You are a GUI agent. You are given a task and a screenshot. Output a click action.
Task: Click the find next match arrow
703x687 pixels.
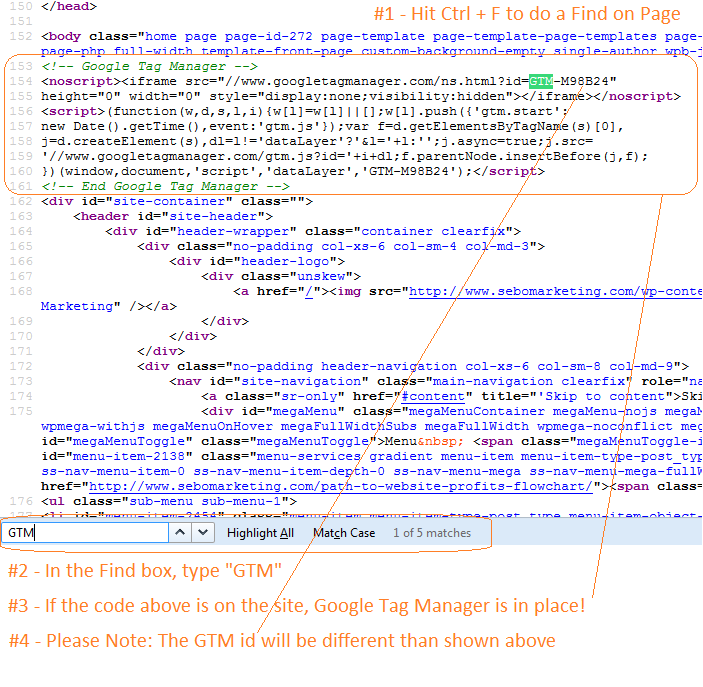pyautogui.click(x=203, y=533)
